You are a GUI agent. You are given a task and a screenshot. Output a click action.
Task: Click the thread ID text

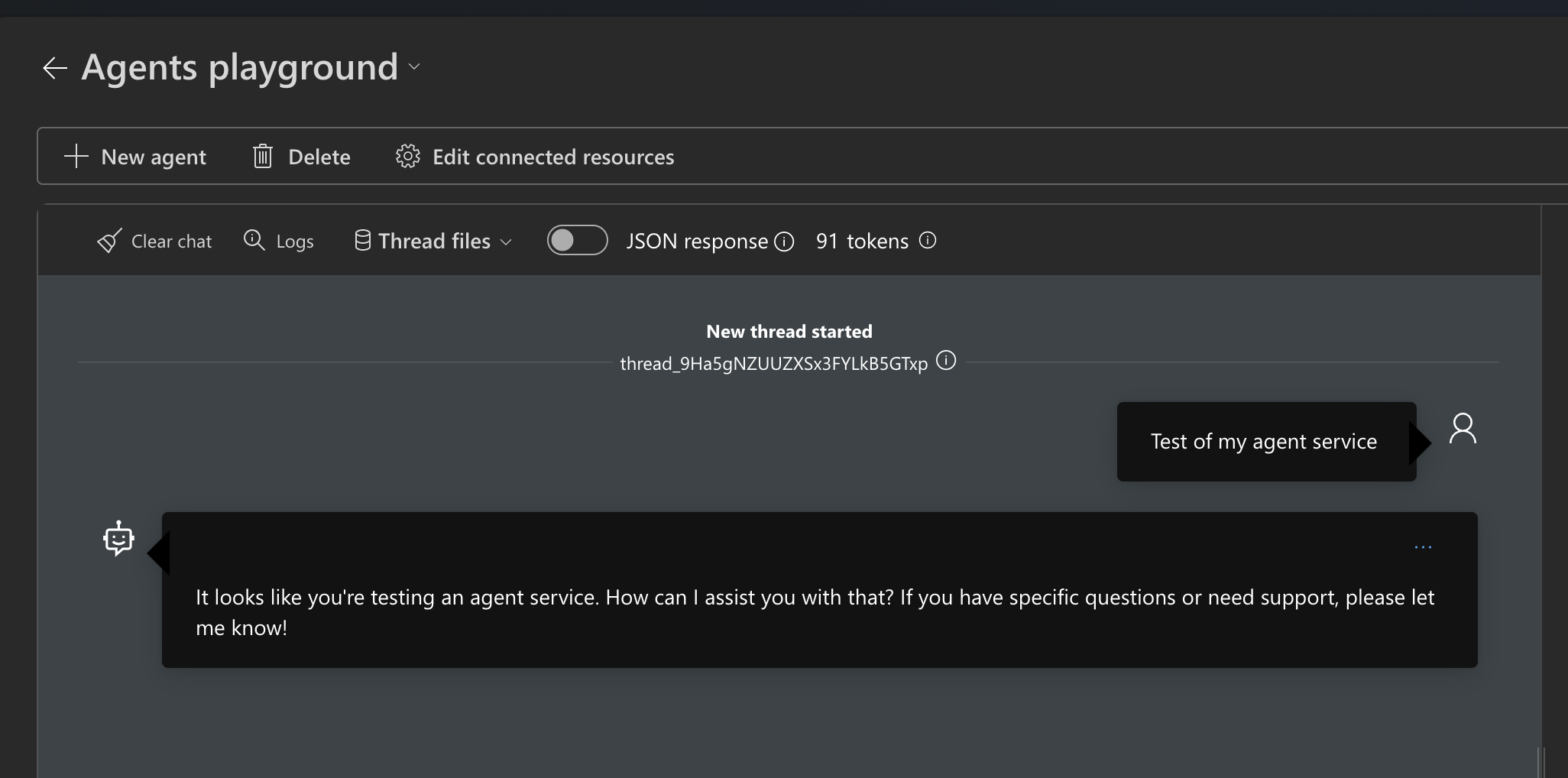[773, 364]
